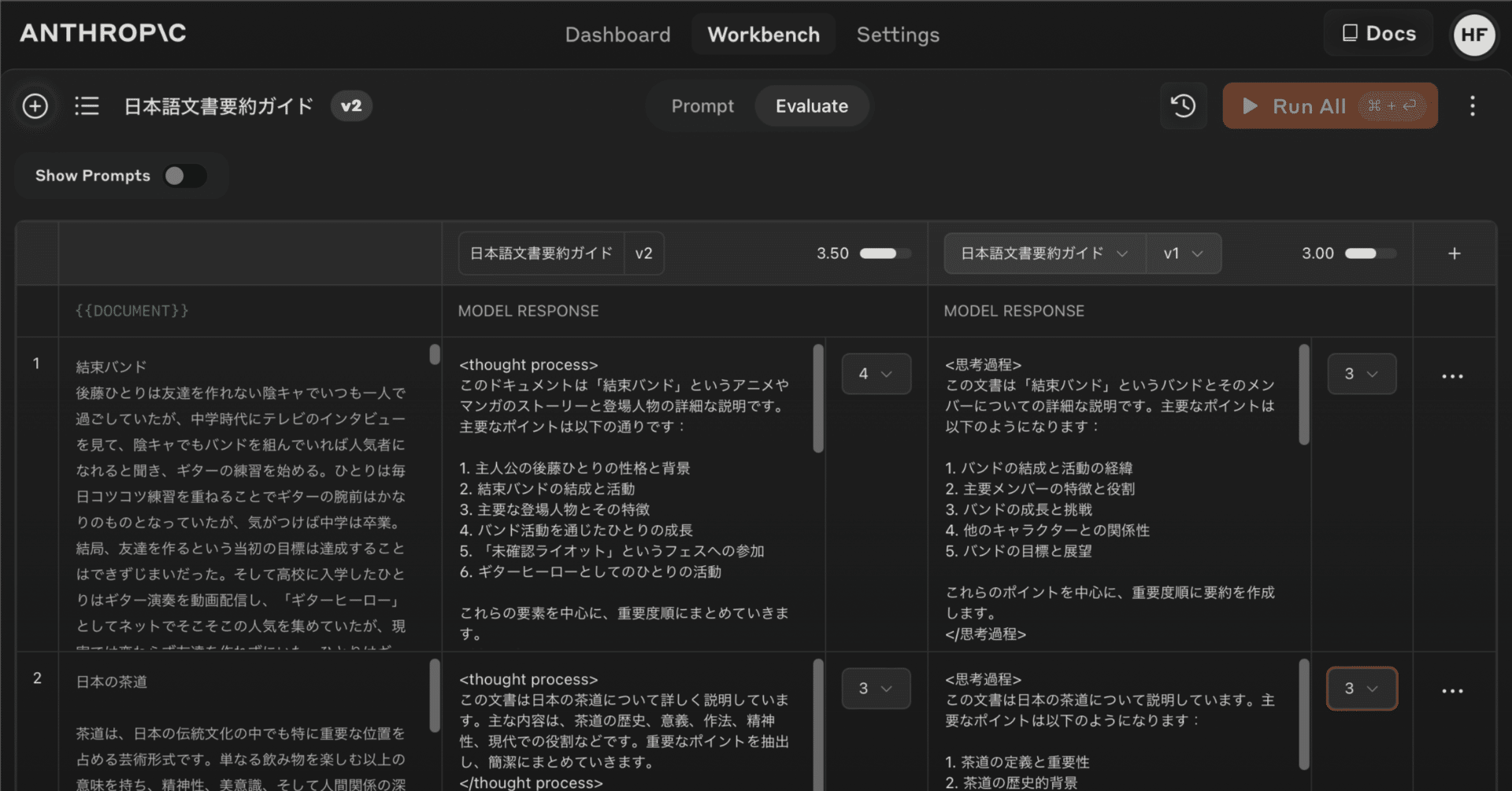Click the v2 badge beside the prompt title

point(351,105)
